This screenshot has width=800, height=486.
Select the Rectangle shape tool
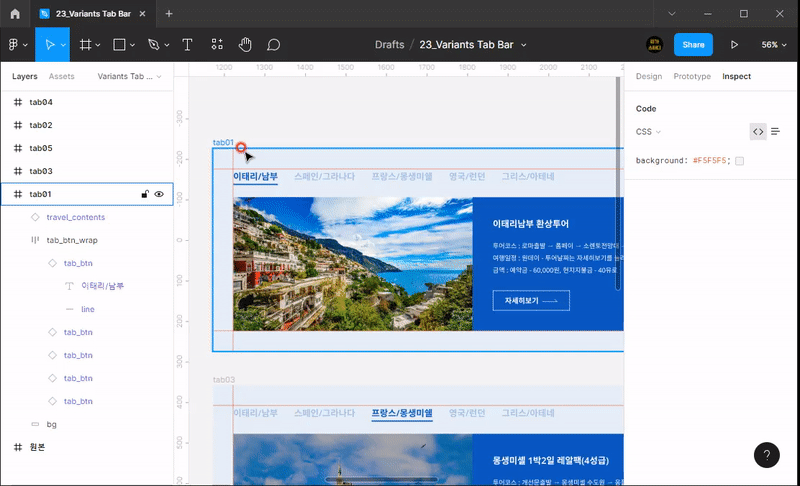point(119,45)
